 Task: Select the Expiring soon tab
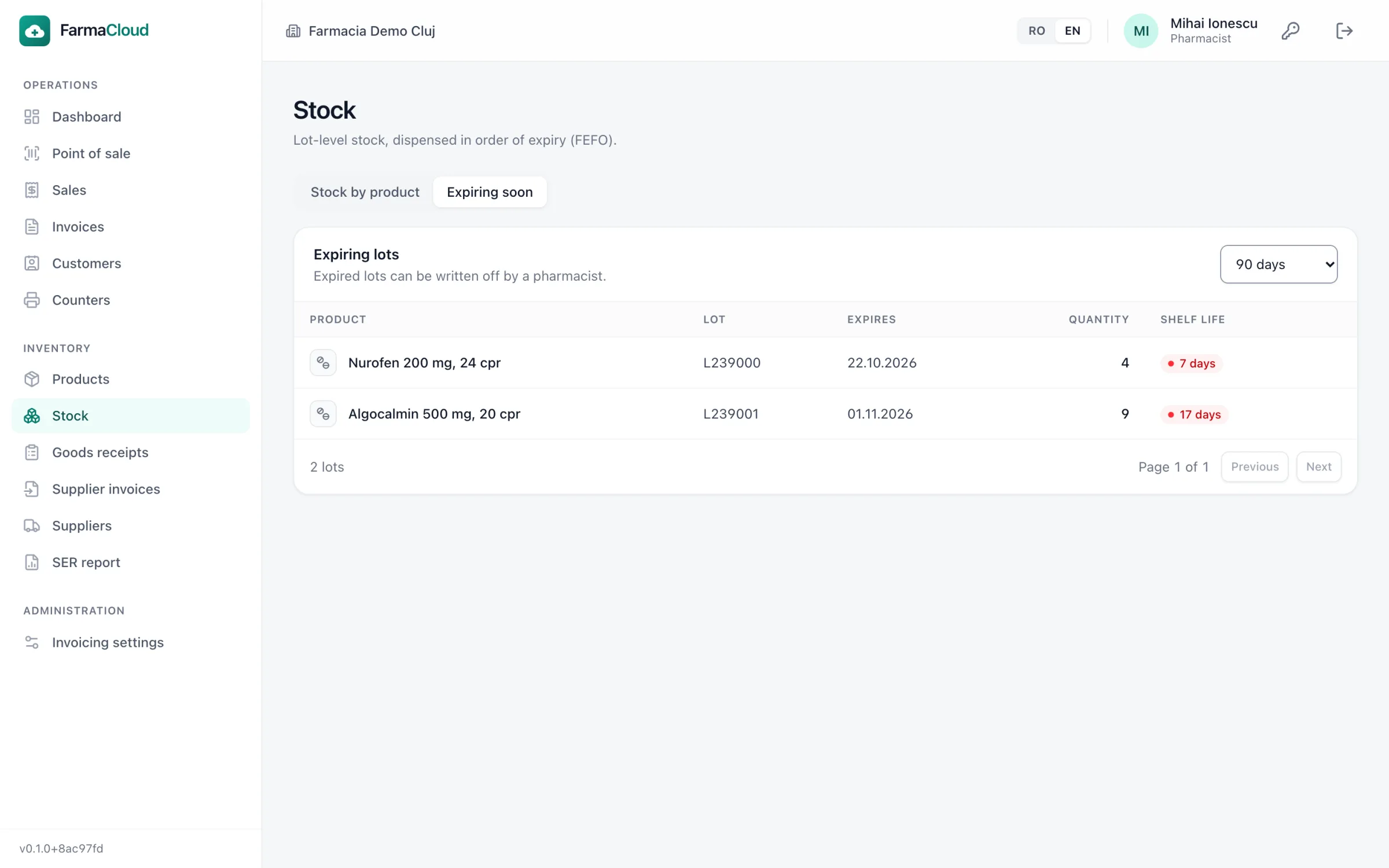coord(490,192)
